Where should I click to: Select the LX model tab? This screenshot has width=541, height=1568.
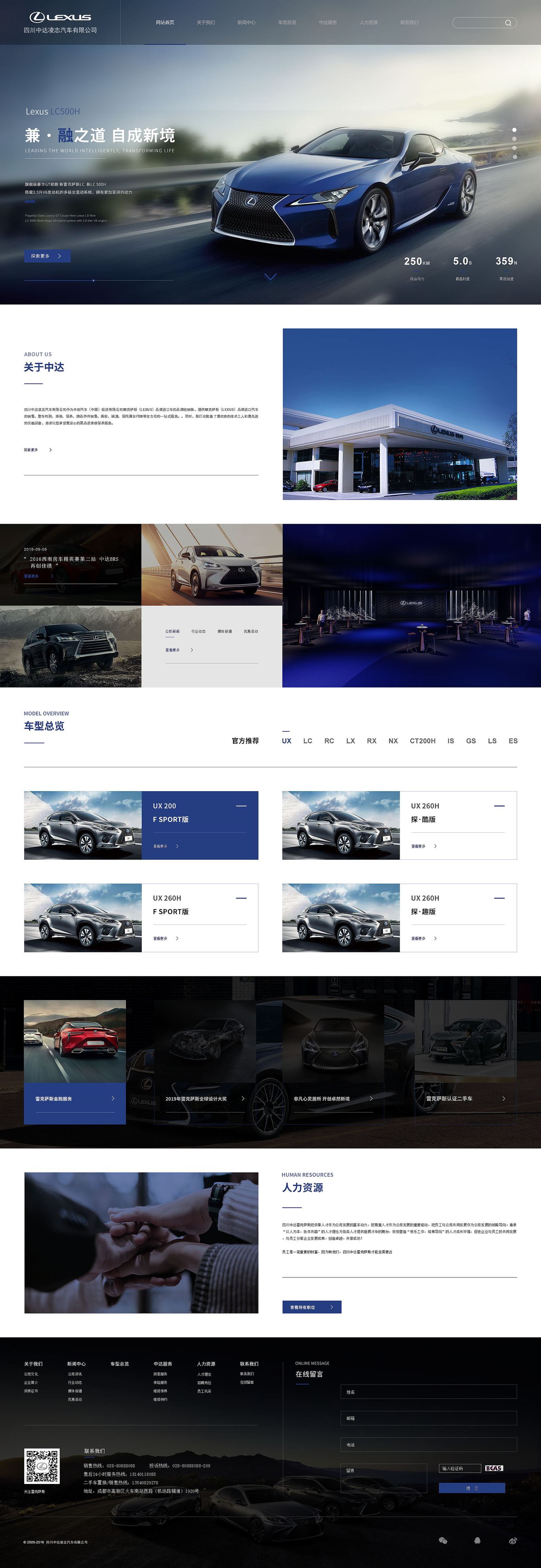point(351,741)
